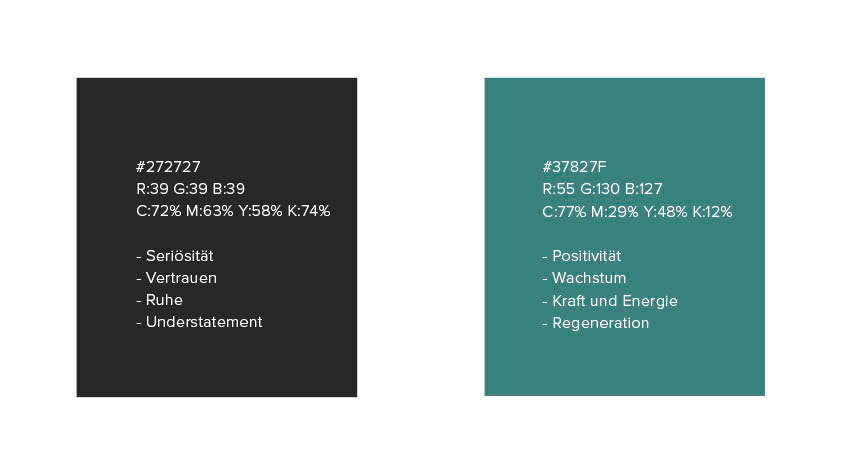Click the dark charcoal color swatch
The height and width of the screenshot is (473, 842).
[216, 237]
